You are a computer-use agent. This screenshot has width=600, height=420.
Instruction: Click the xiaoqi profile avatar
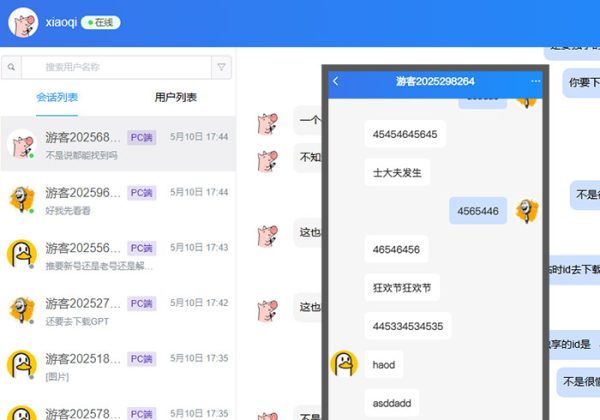(x=23, y=22)
